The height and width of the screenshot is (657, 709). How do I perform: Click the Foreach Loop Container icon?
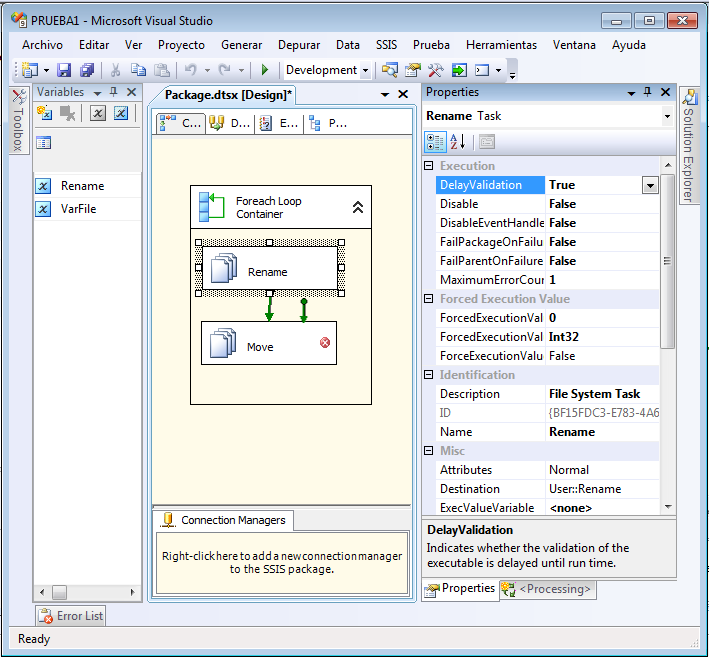(212, 207)
